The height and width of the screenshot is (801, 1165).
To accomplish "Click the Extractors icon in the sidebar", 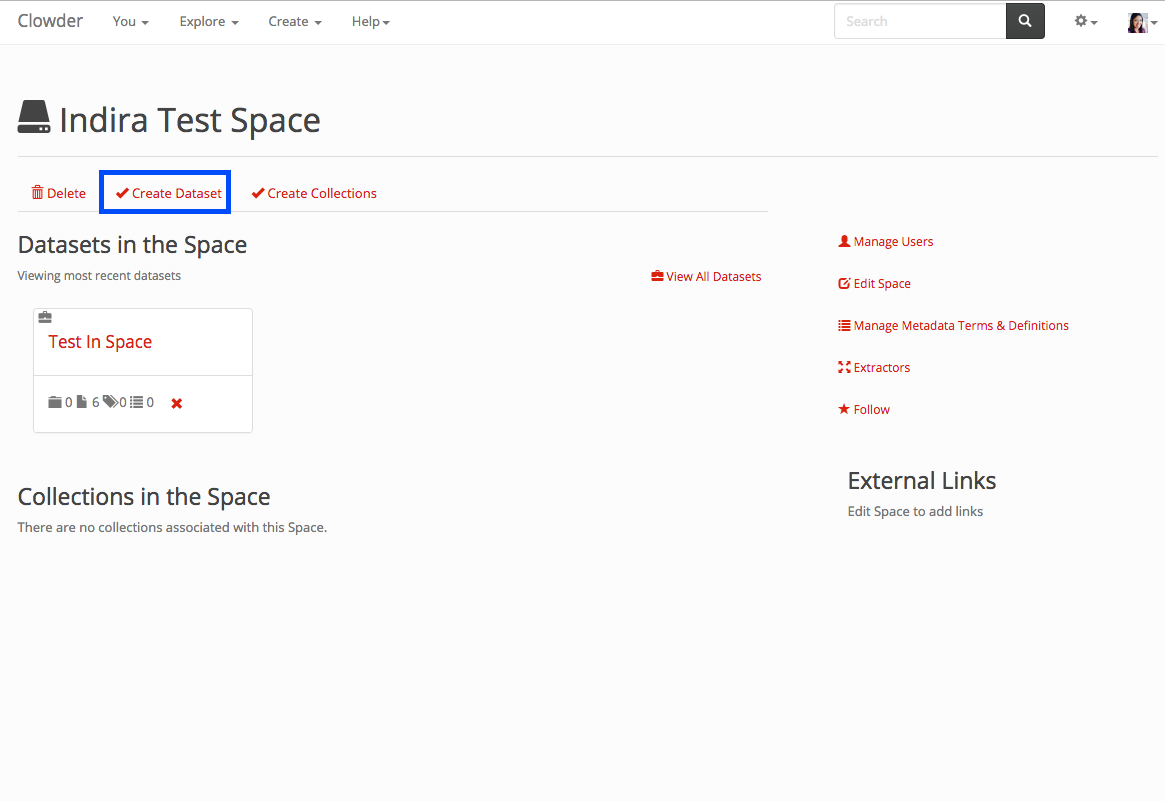I will (x=844, y=367).
